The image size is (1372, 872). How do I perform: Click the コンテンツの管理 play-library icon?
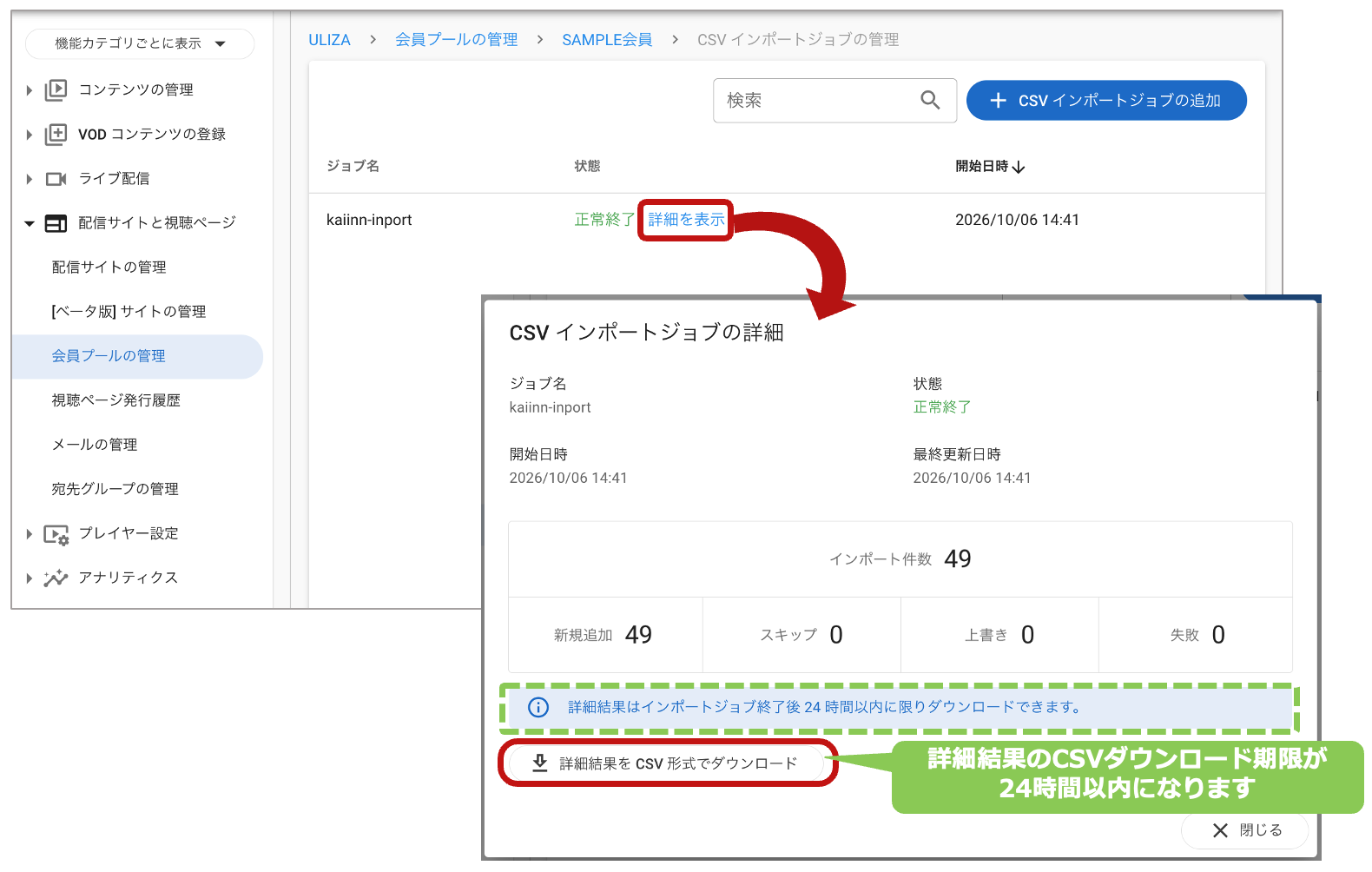pyautogui.click(x=56, y=89)
